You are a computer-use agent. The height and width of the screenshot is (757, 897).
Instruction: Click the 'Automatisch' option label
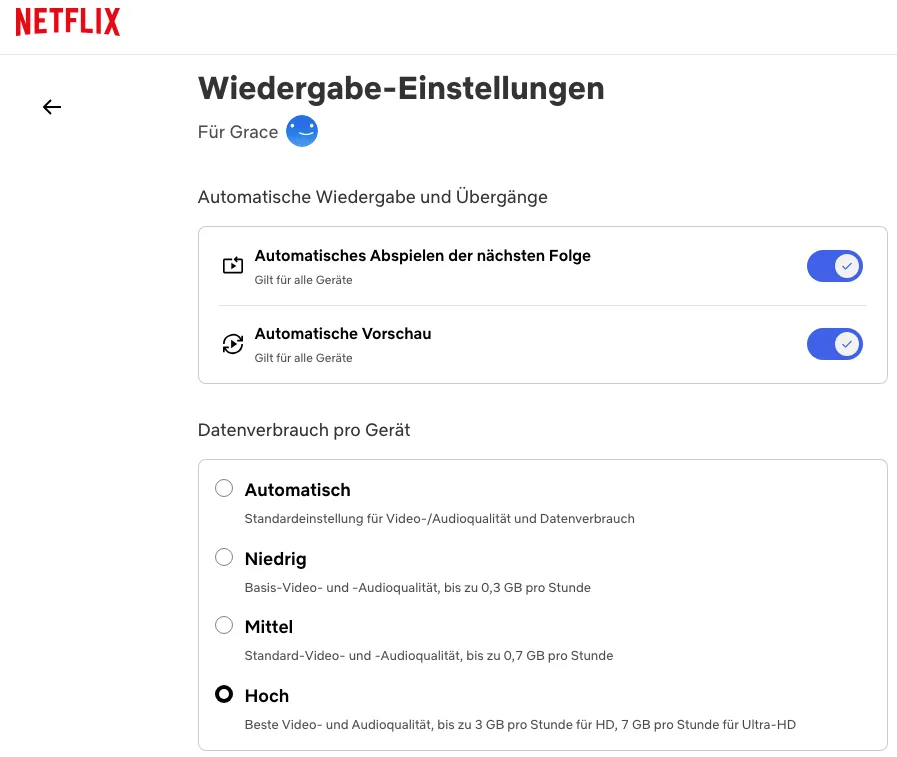[x=297, y=490]
